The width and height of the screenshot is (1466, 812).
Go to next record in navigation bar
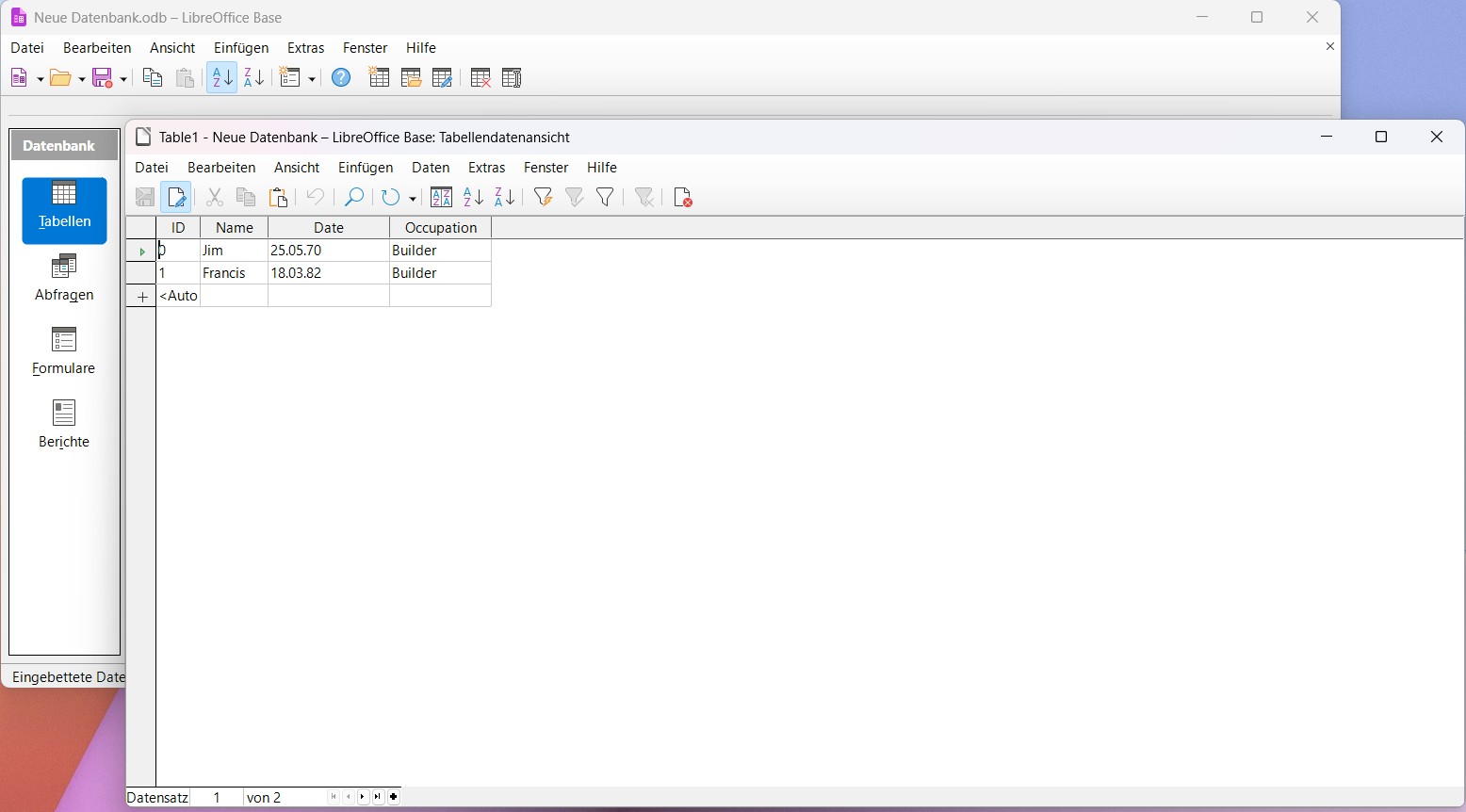(x=364, y=798)
